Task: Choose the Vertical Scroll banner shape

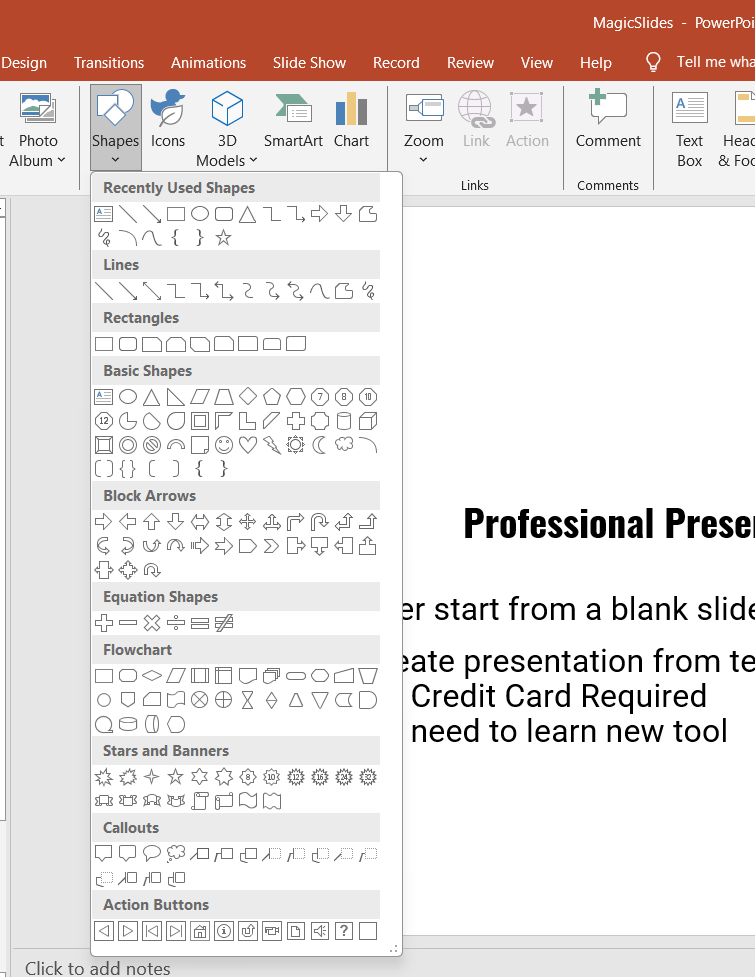Action: click(x=199, y=801)
